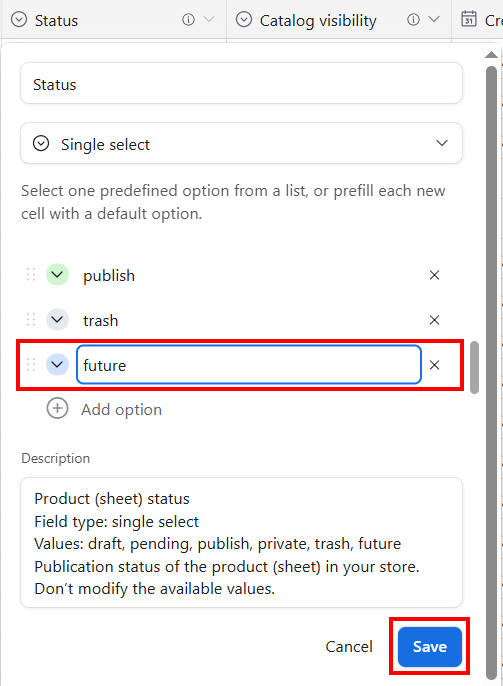Click the plus icon next to Add option
Image resolution: width=503 pixels, height=686 pixels.
point(57,409)
